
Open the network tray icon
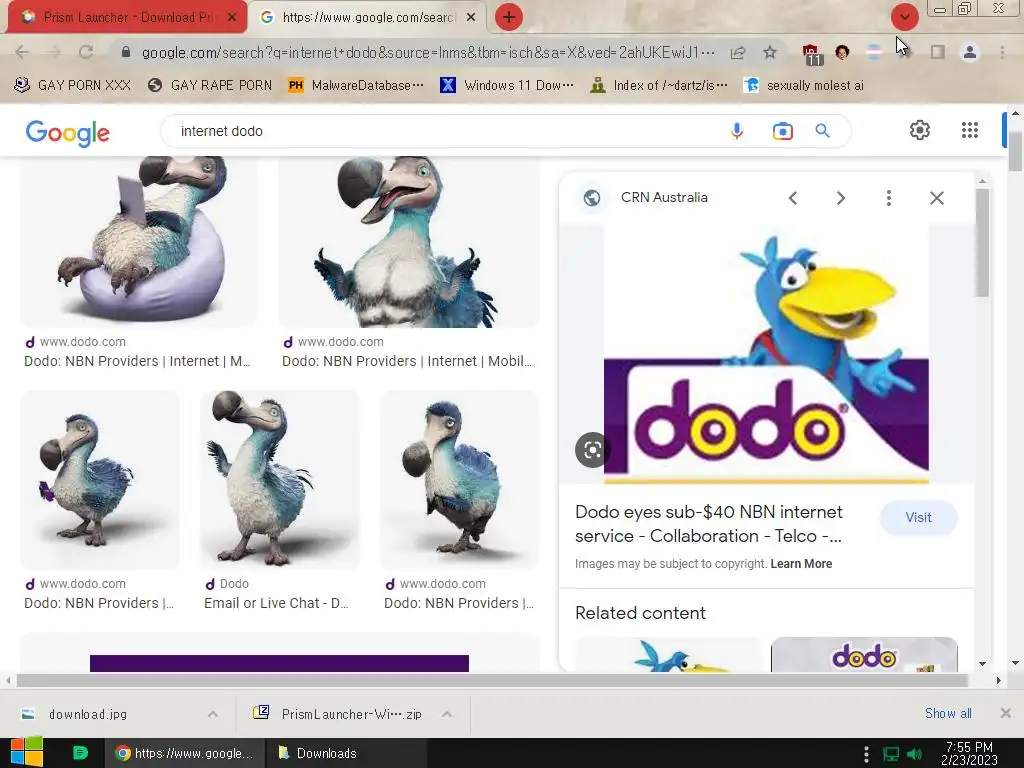(x=891, y=754)
